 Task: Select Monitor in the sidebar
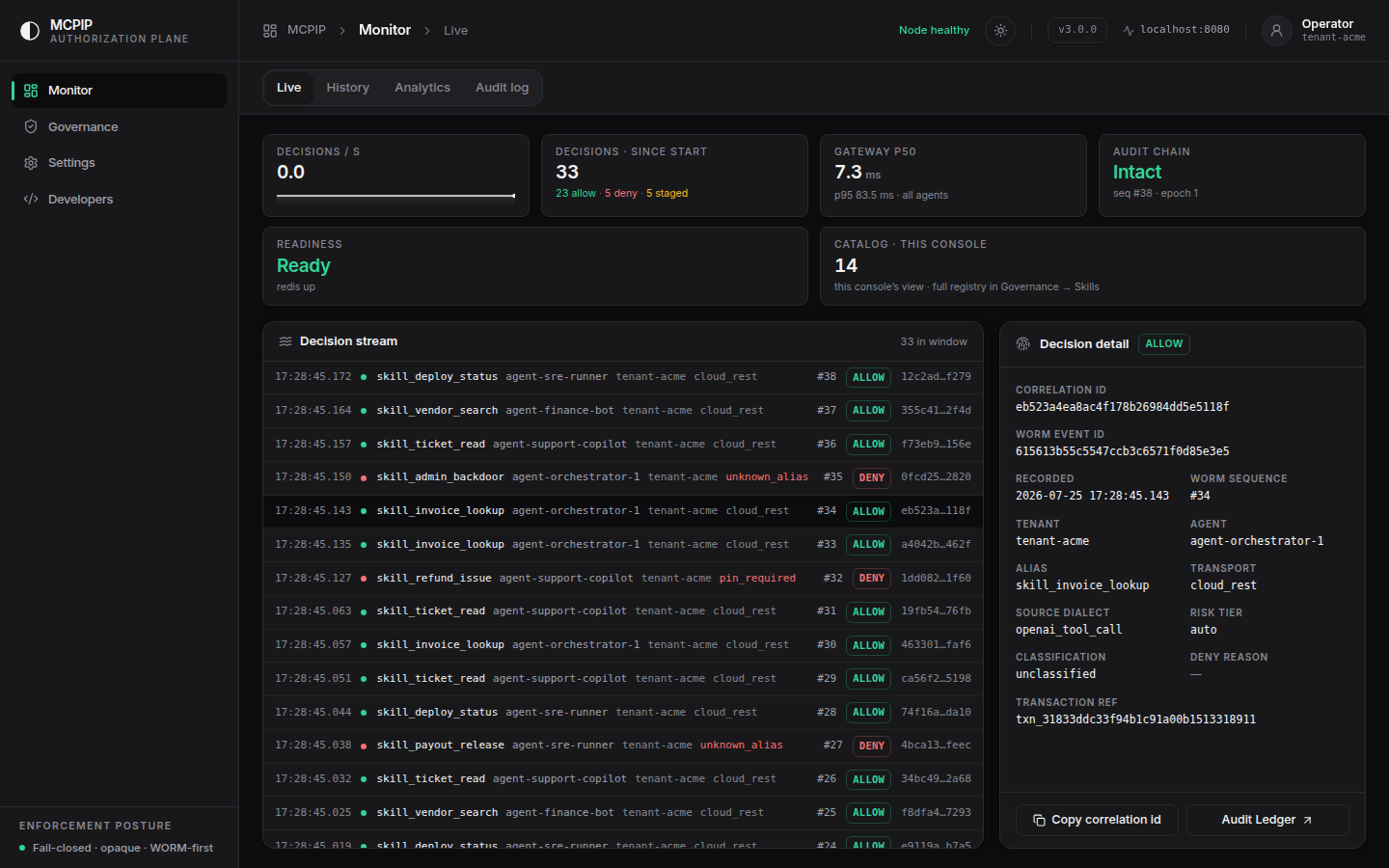(x=119, y=91)
